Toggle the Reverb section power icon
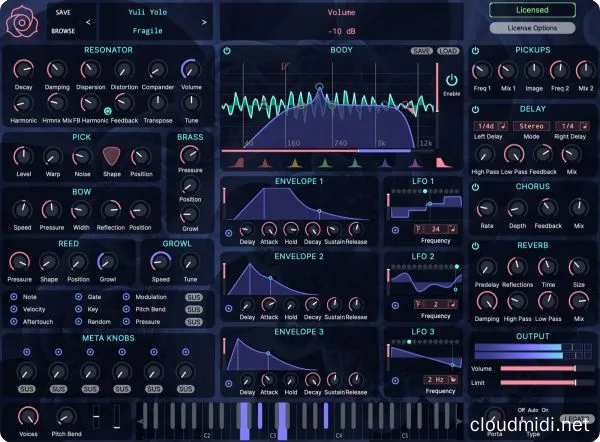600x442 pixels. coord(475,244)
